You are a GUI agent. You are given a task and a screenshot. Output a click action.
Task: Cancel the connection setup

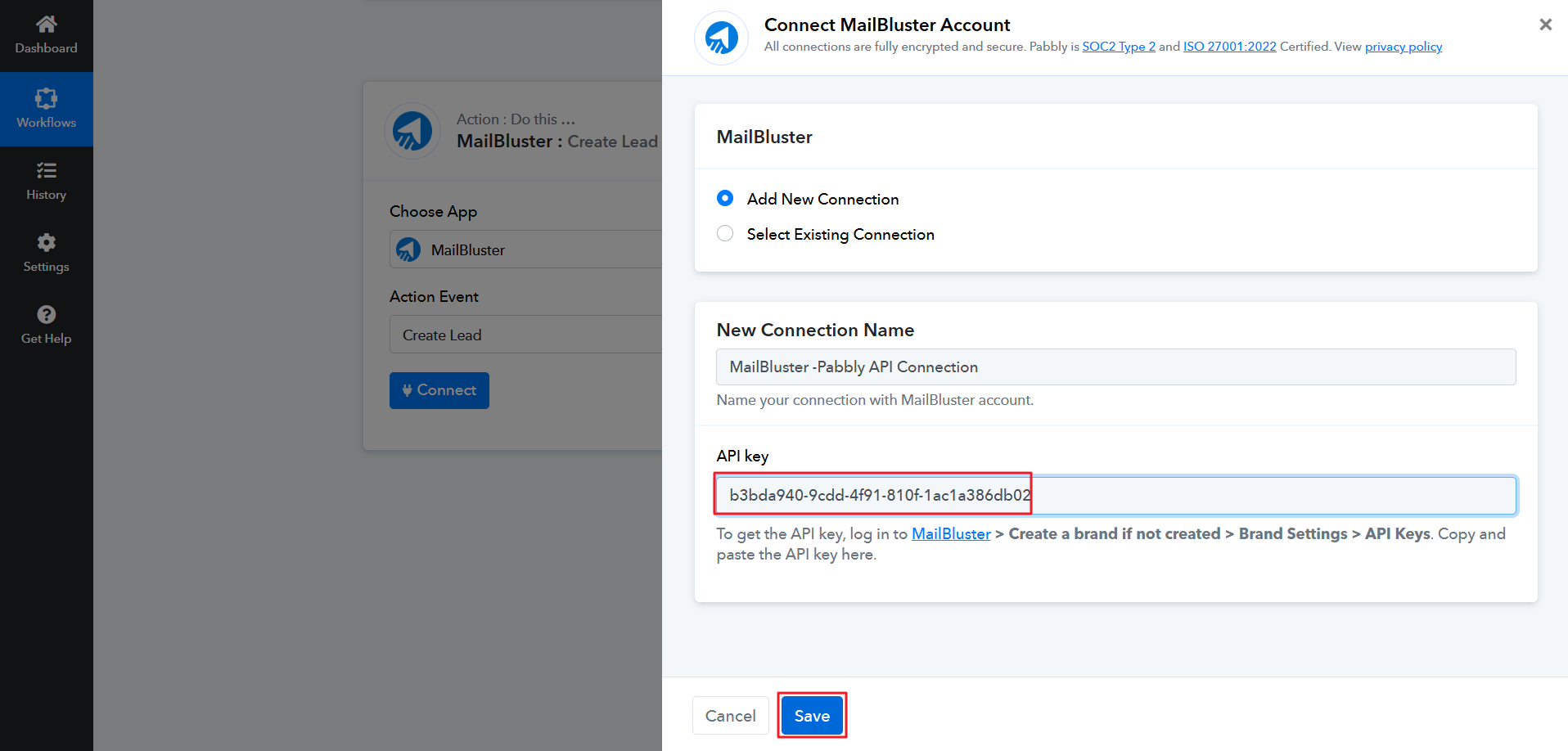730,716
